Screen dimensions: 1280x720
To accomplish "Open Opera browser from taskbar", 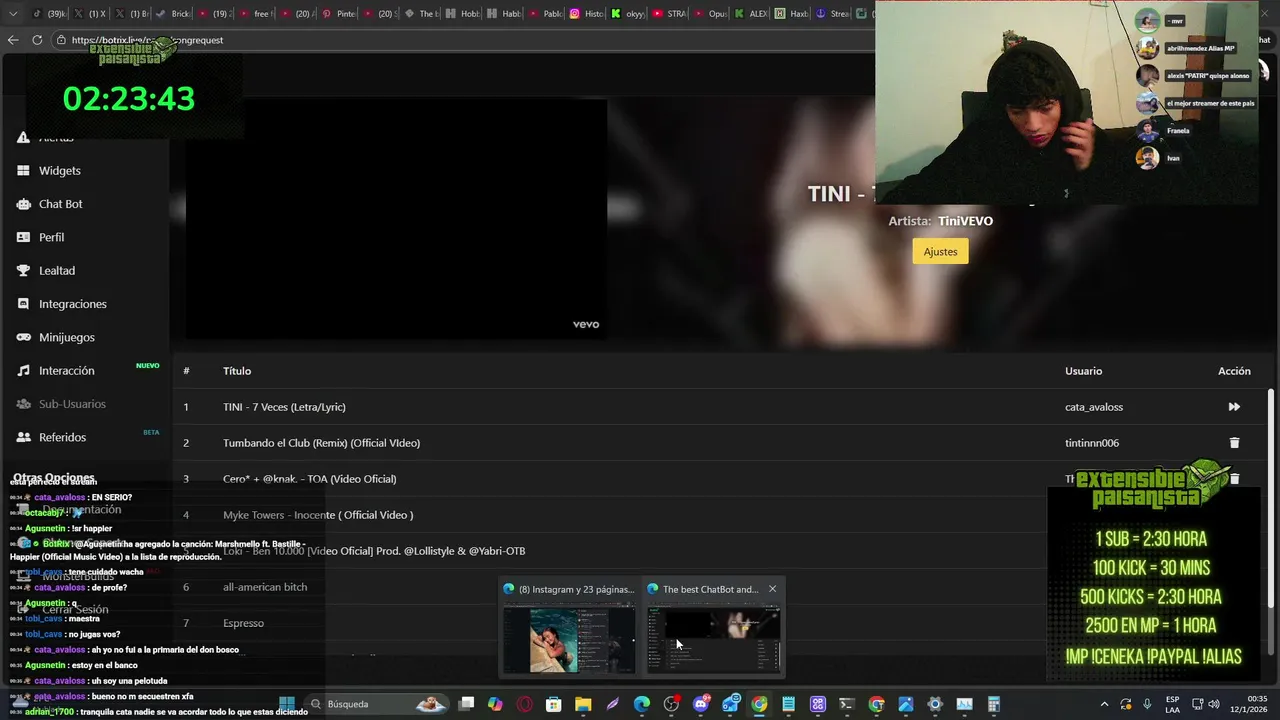I will click(524, 704).
